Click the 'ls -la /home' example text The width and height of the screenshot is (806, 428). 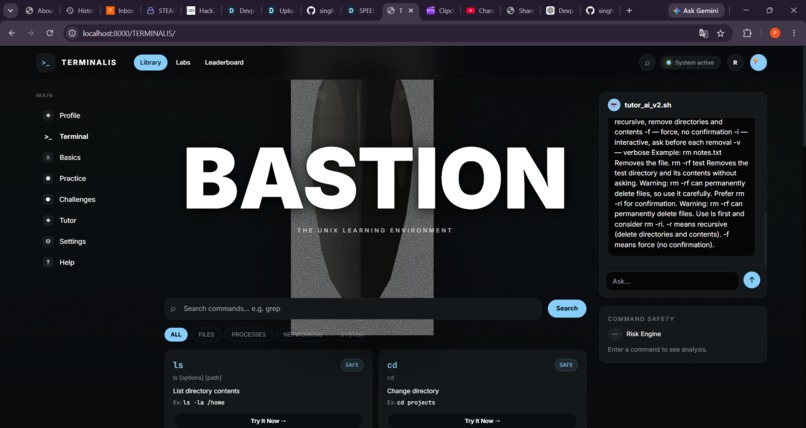(204, 402)
